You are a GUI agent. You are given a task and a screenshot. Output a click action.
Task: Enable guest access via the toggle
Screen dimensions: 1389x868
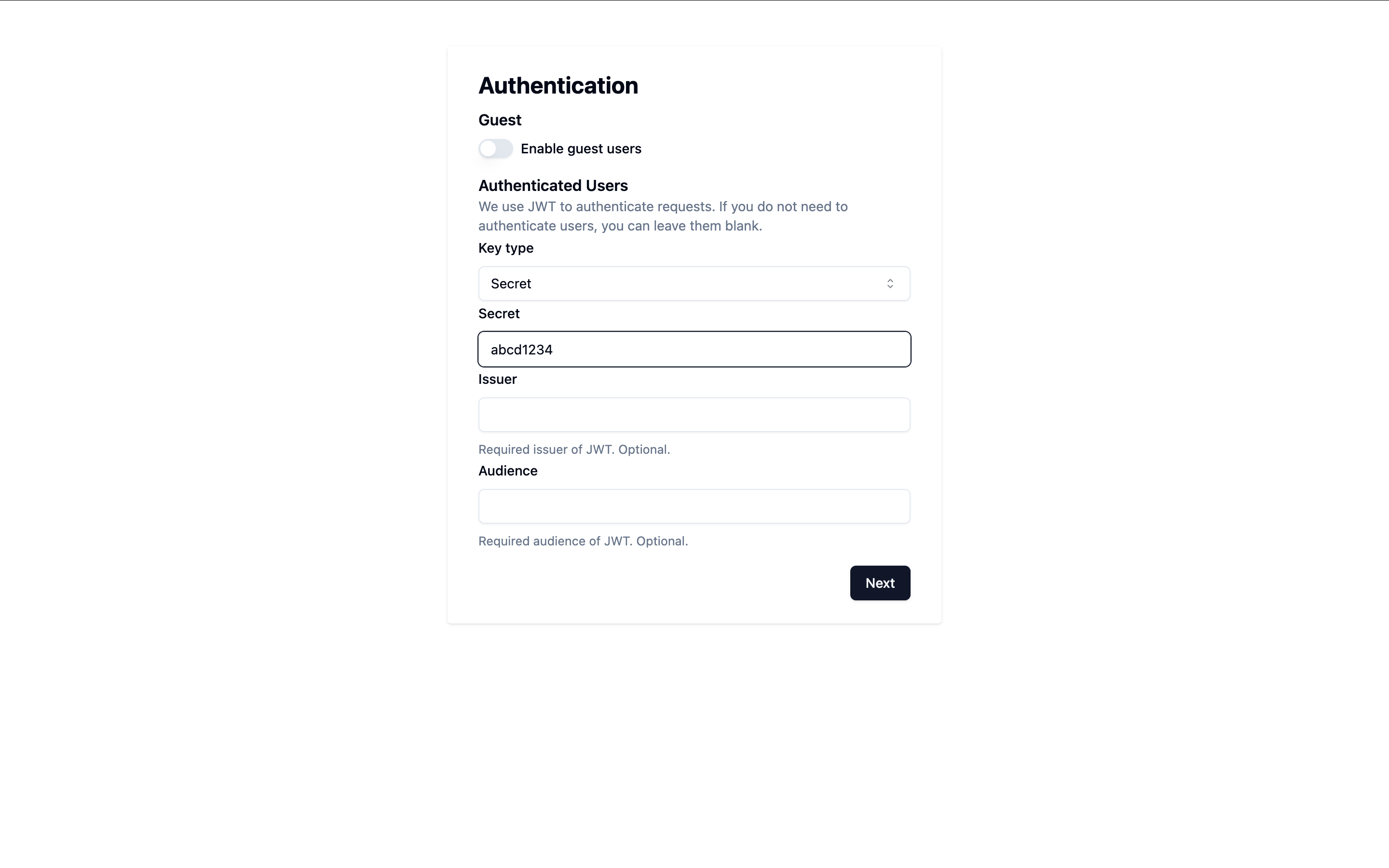495,148
